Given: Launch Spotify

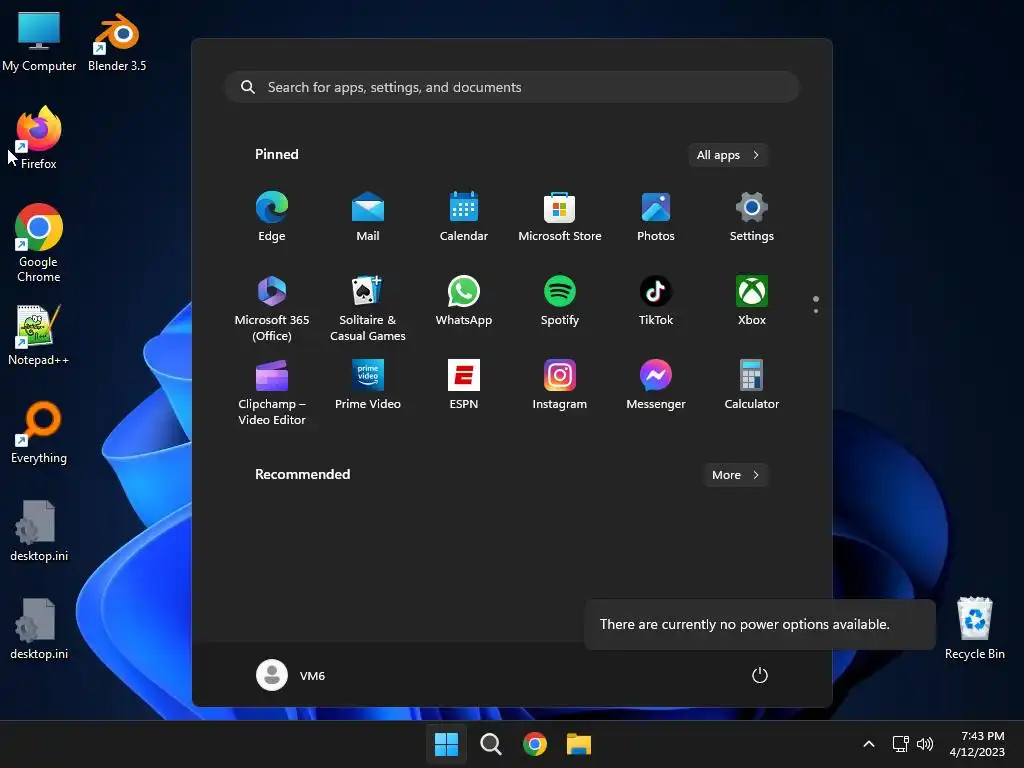Looking at the screenshot, I should [560, 300].
